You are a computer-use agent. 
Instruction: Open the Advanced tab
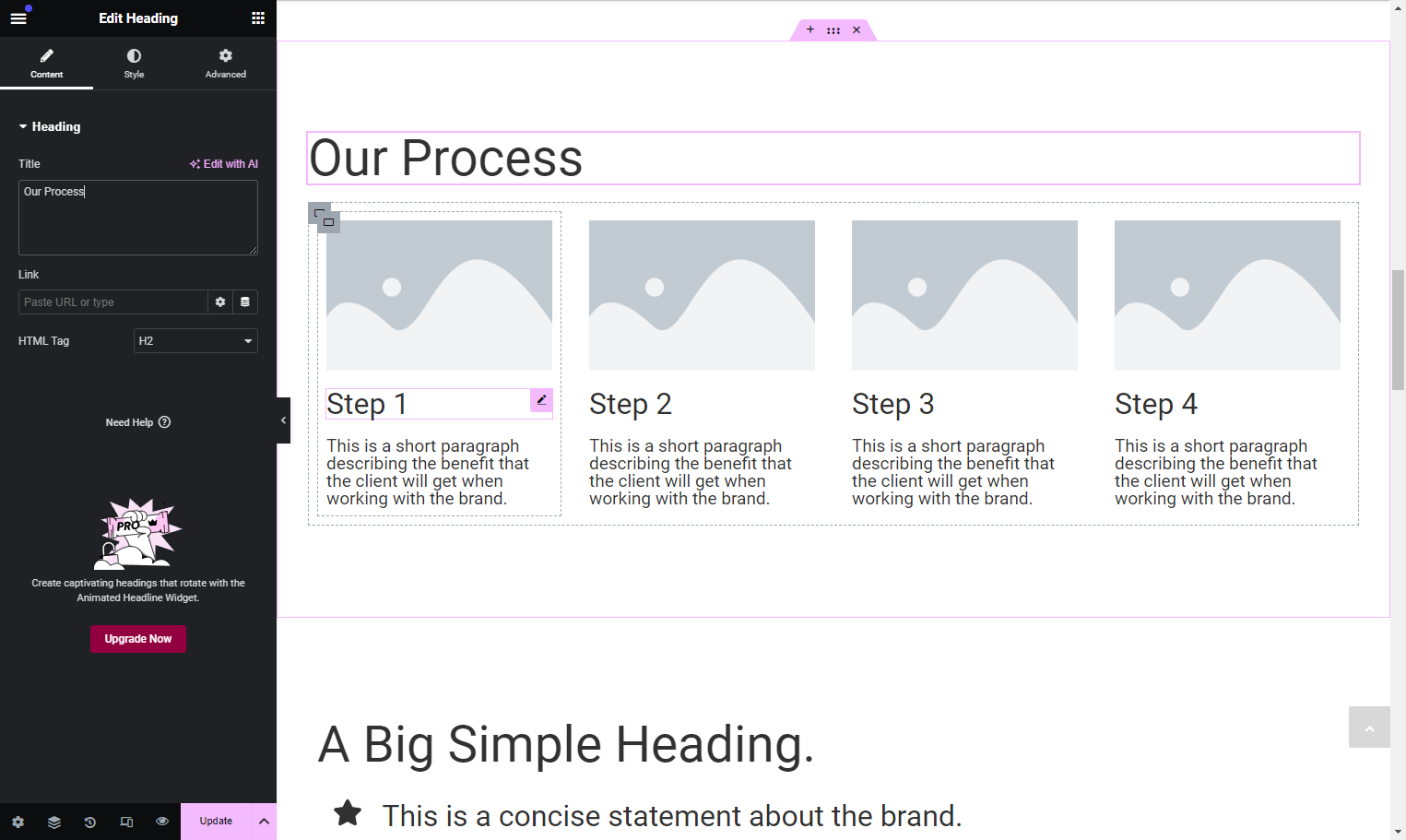click(x=226, y=64)
